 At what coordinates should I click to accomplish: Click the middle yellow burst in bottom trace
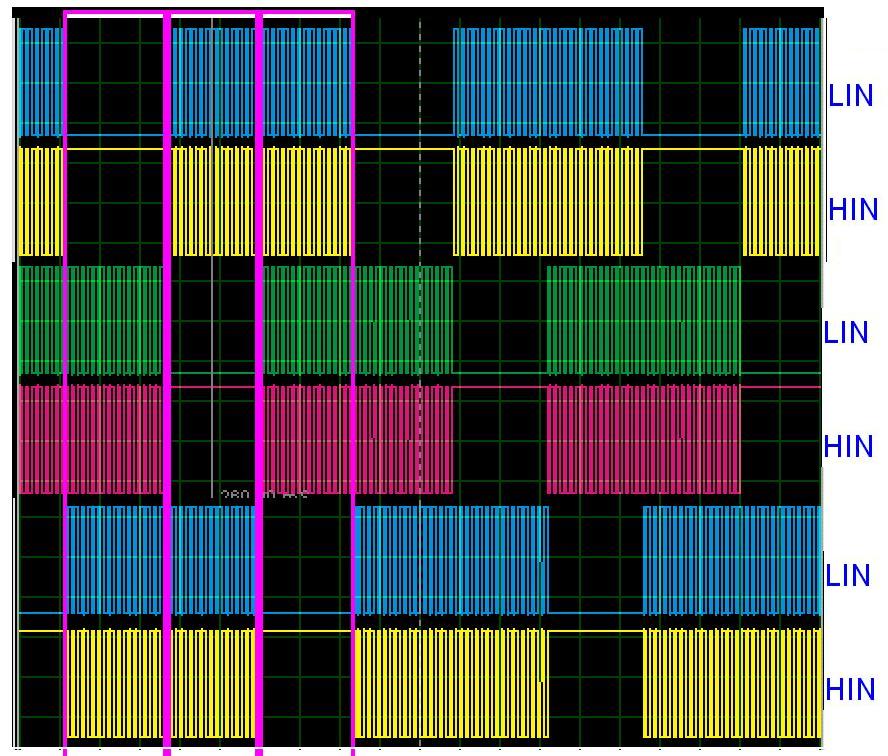[451, 682]
